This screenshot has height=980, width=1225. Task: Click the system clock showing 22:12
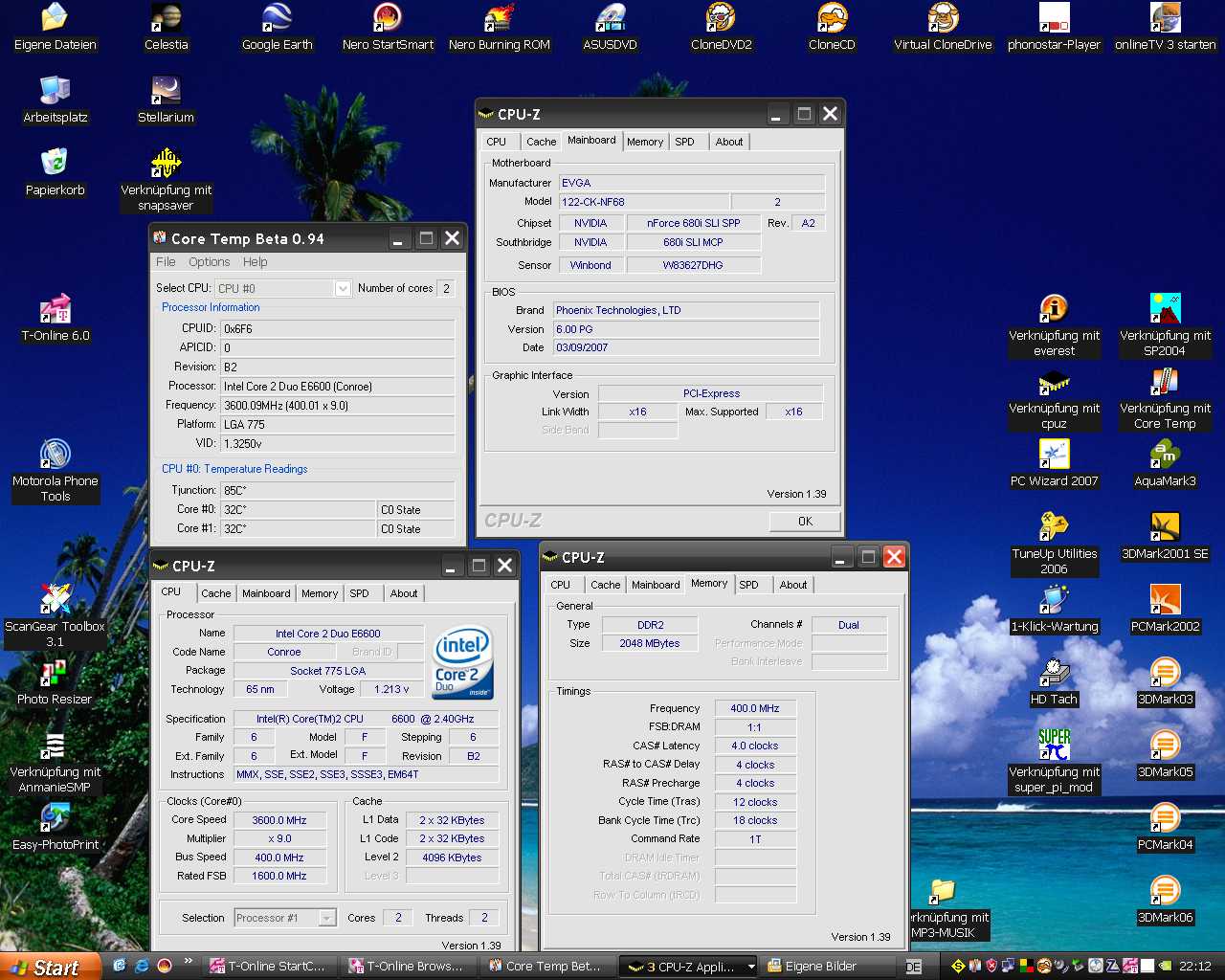click(1195, 967)
